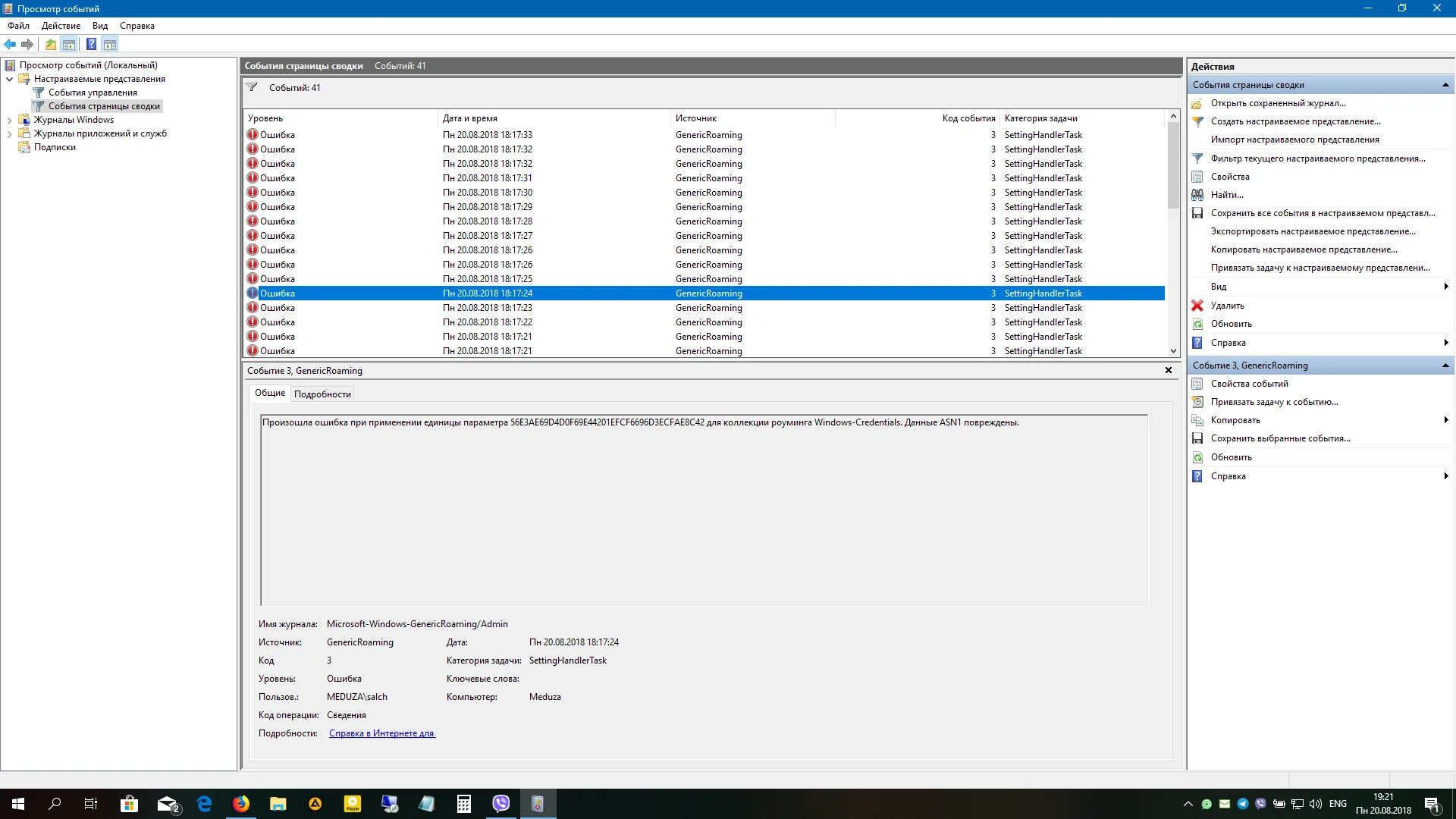This screenshot has width=1456, height=819.
Task: Click Create Custom View action
Action: (x=1295, y=121)
